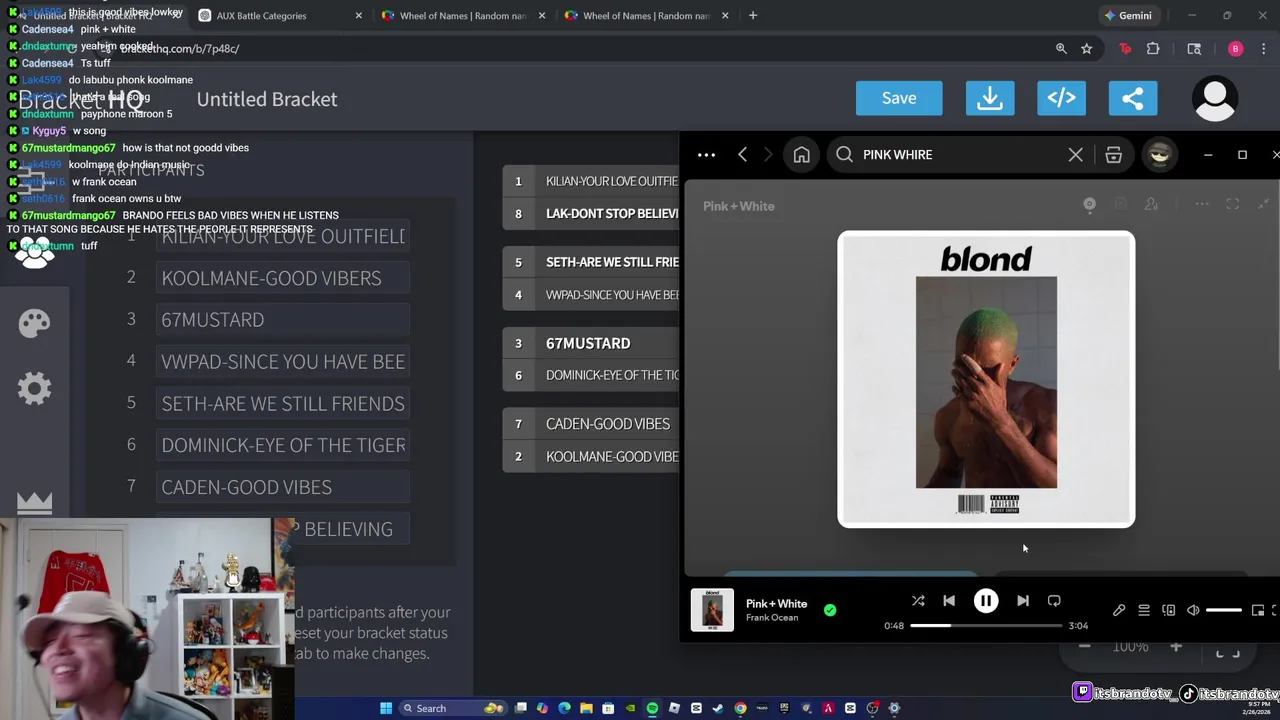Seek along the Spotify song progress bar
This screenshot has height=720, width=1280.
986,626
